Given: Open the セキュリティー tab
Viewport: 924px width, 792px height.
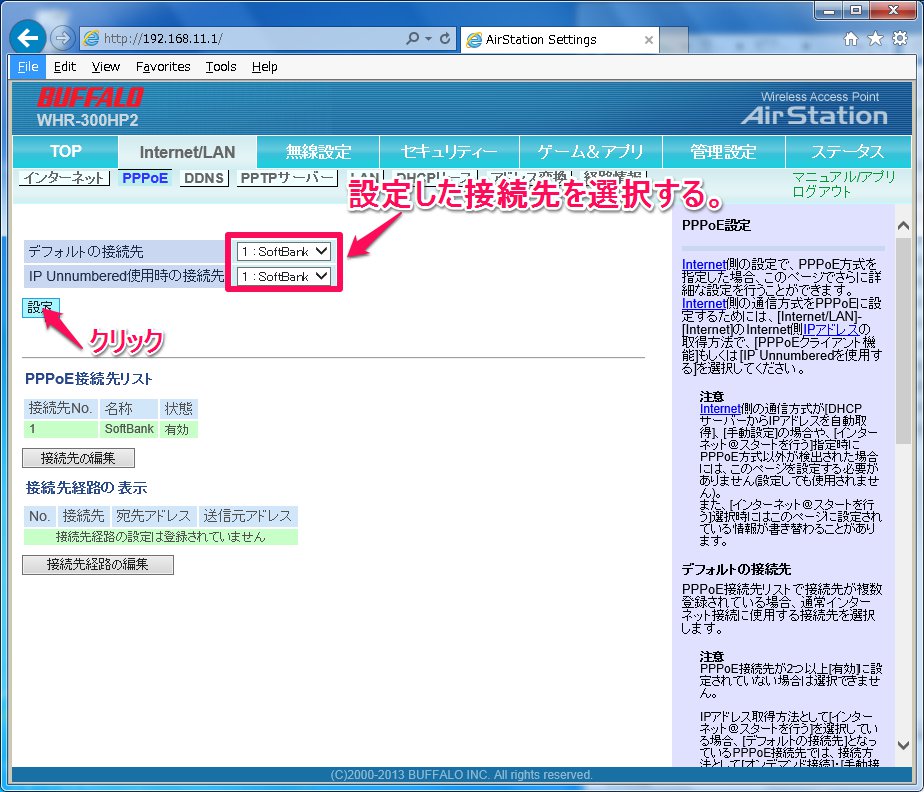Looking at the screenshot, I should click(450, 151).
